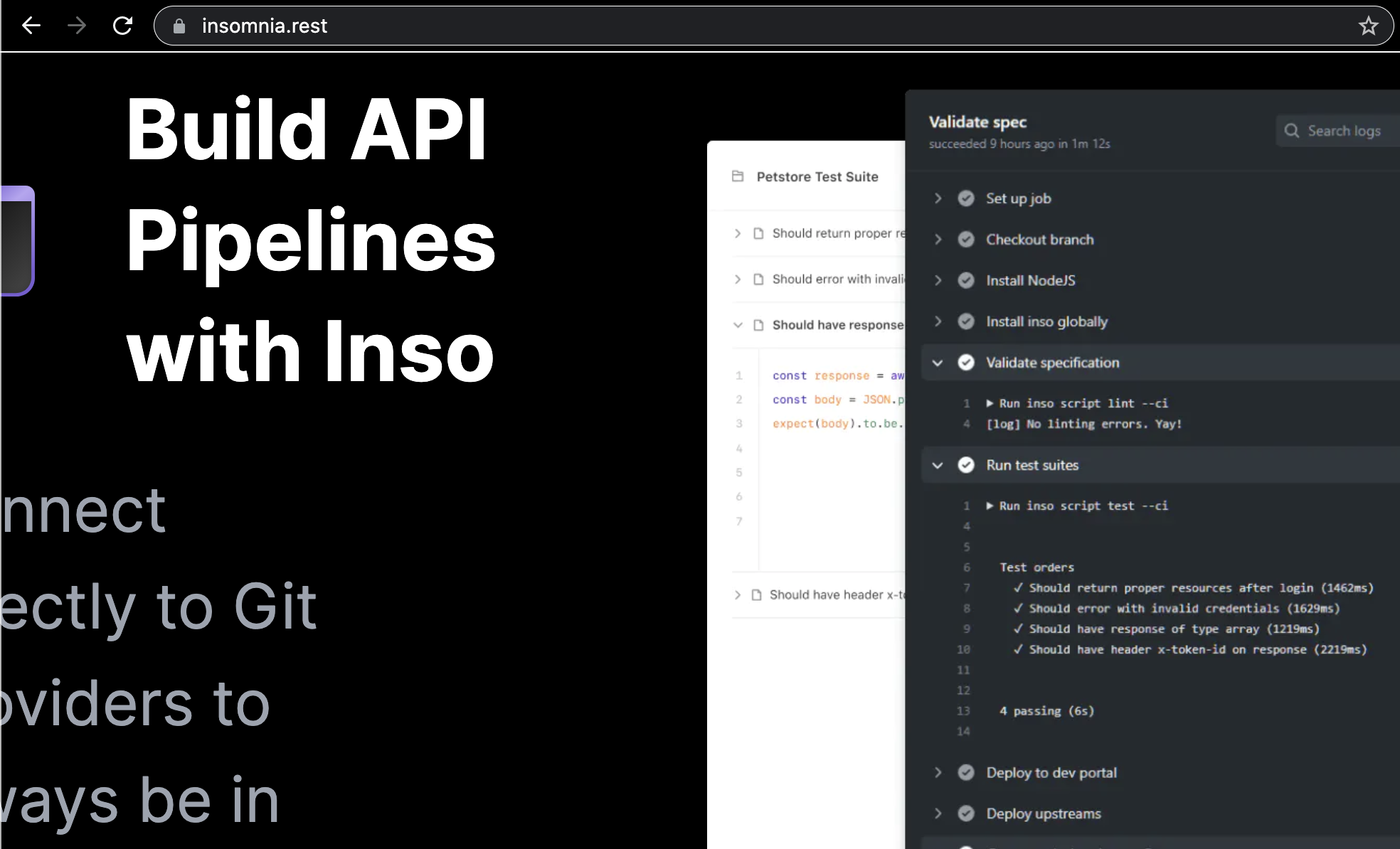1400x849 pixels.
Task: Click 'Run inso script lint --ci' log line
Action: pyautogui.click(x=1083, y=403)
